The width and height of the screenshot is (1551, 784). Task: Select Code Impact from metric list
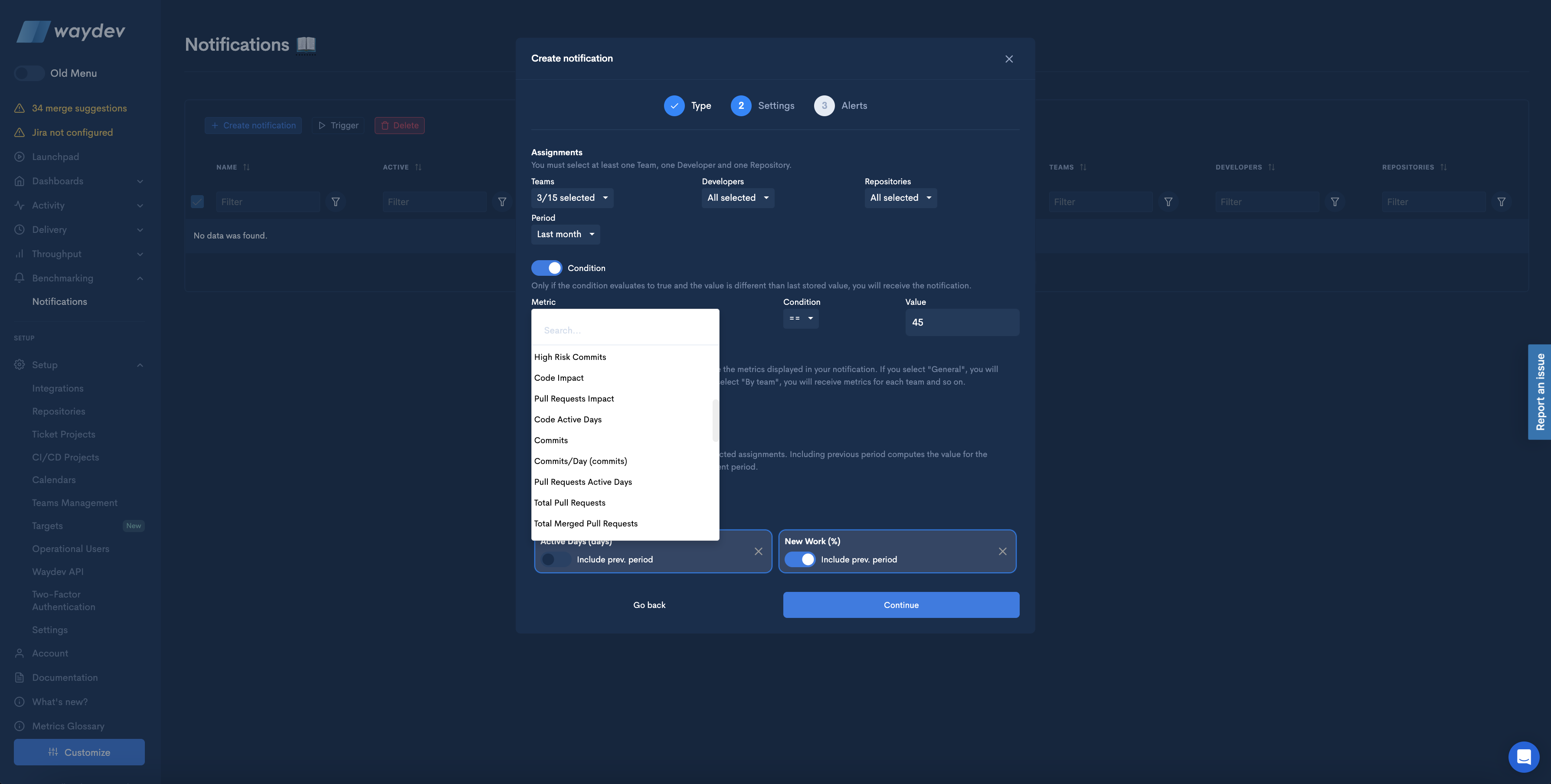coord(559,378)
